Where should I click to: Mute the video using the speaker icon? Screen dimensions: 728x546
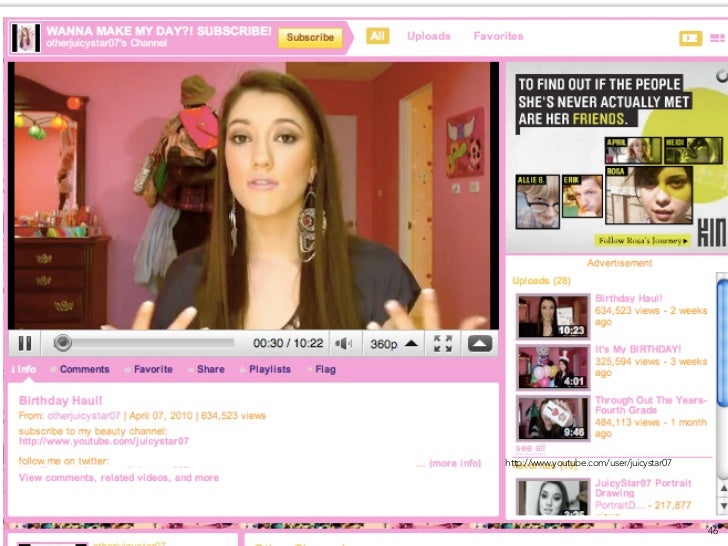[344, 344]
